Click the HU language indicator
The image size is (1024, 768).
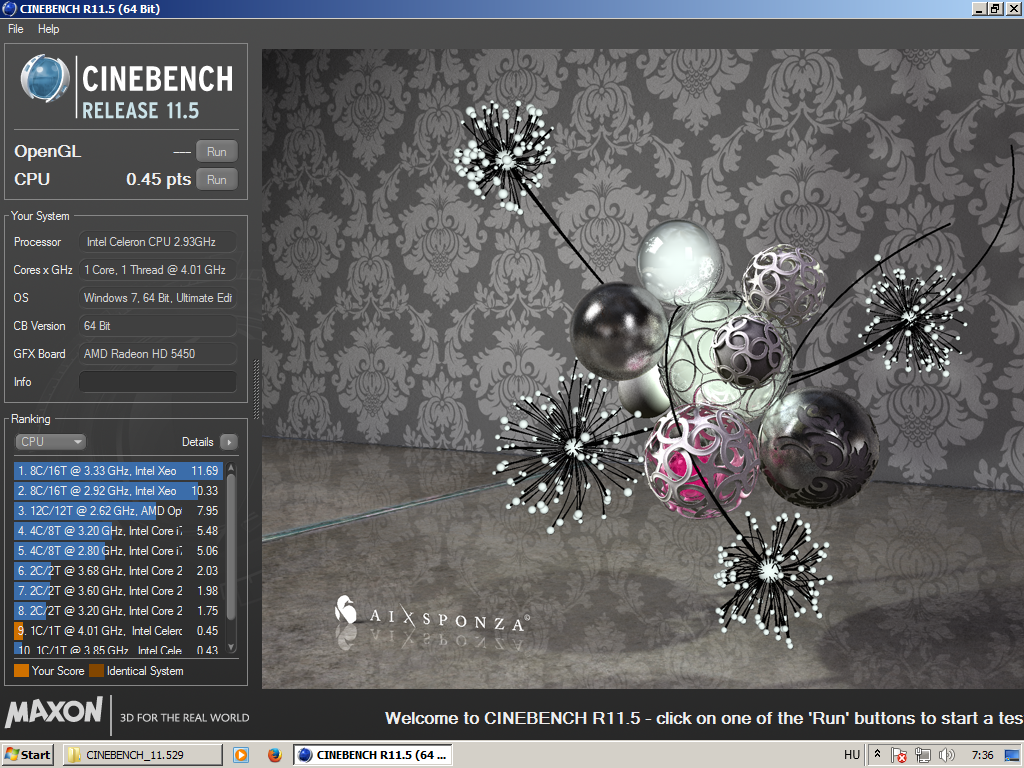[x=852, y=755]
